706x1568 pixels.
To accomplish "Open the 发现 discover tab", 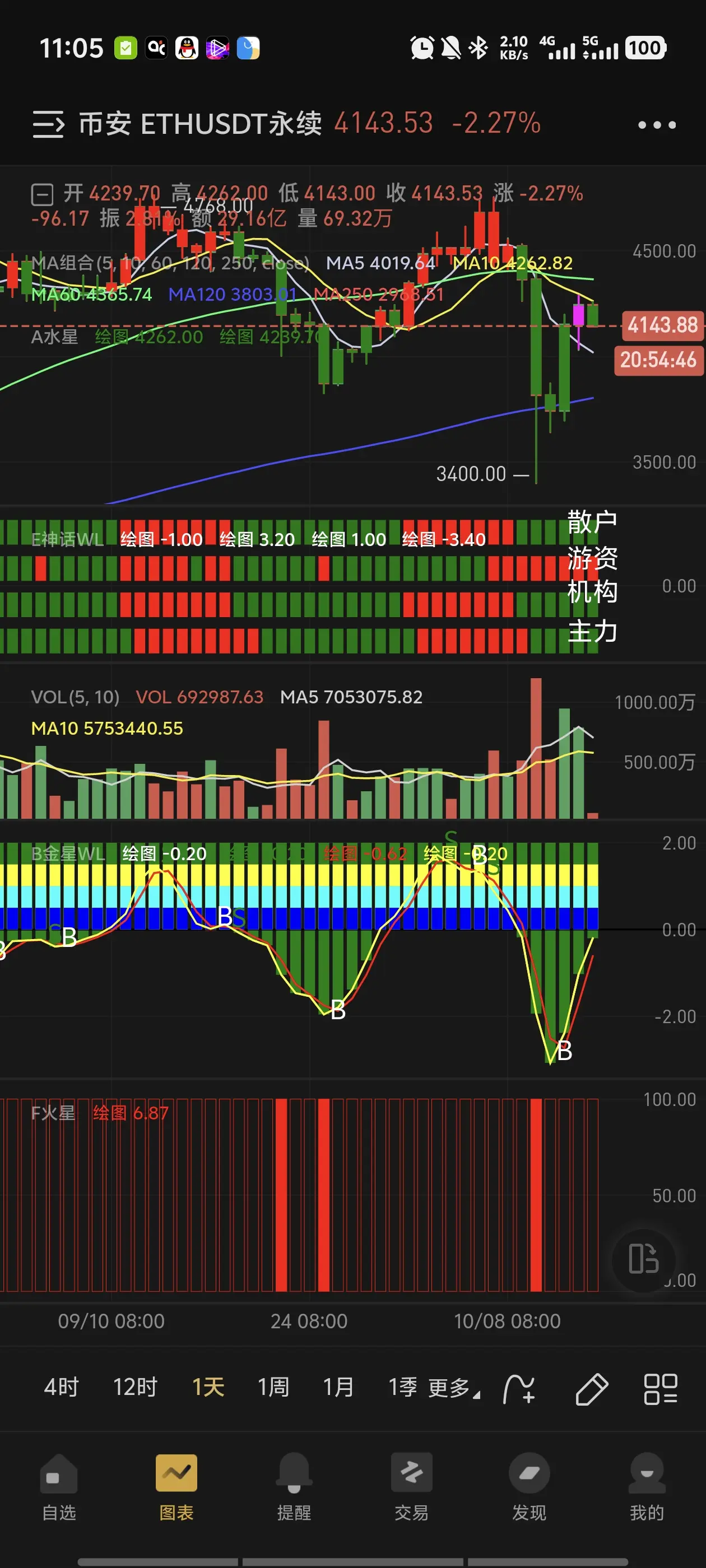I will pos(529,1488).
